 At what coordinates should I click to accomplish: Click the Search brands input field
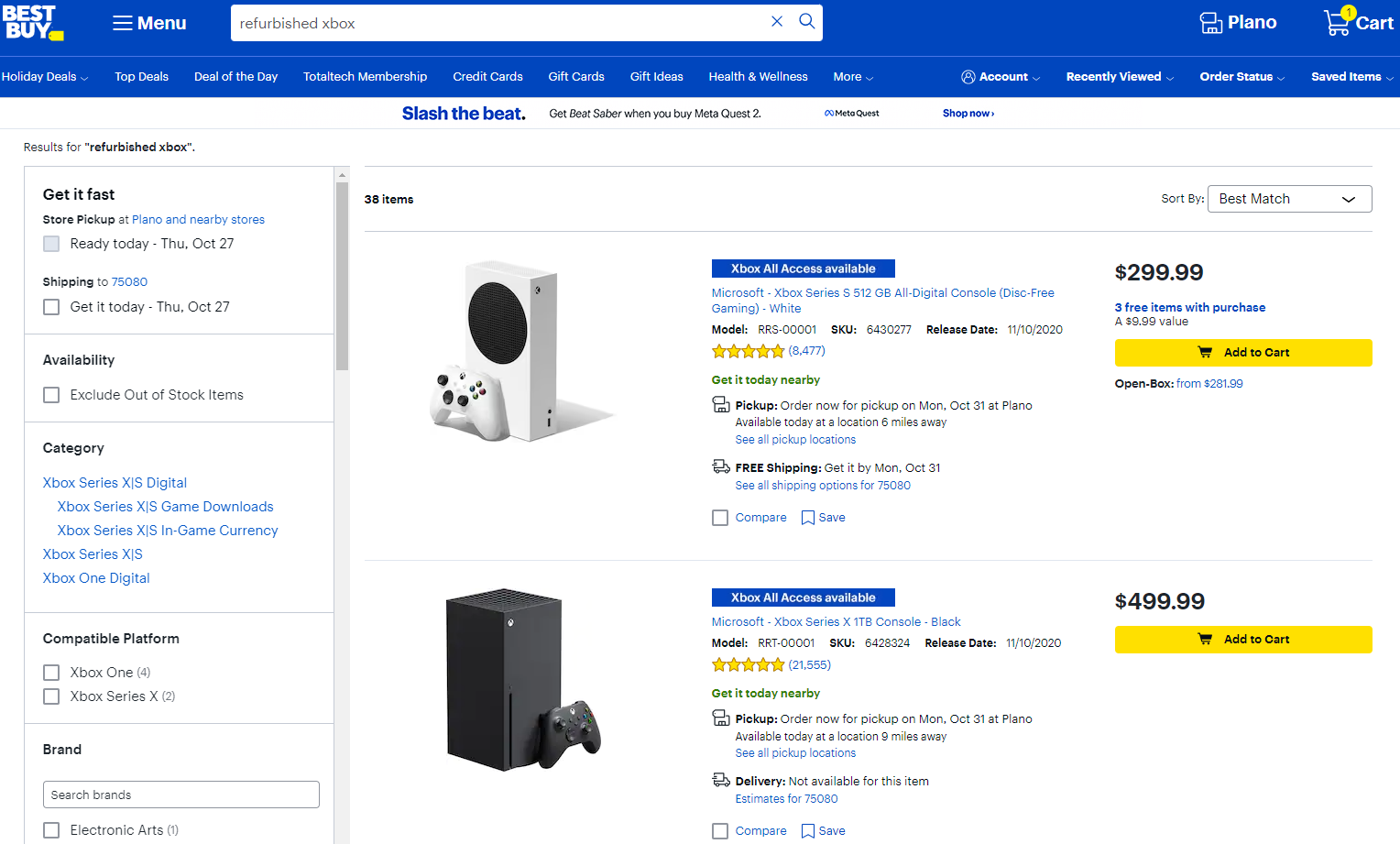click(x=180, y=794)
